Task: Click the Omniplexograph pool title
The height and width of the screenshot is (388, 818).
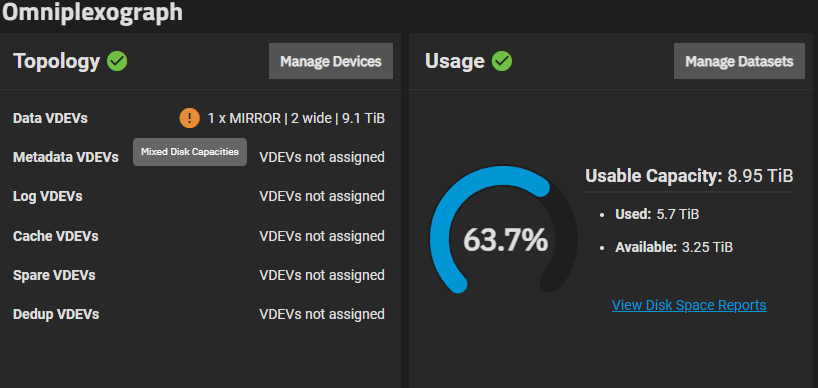Action: tap(92, 12)
